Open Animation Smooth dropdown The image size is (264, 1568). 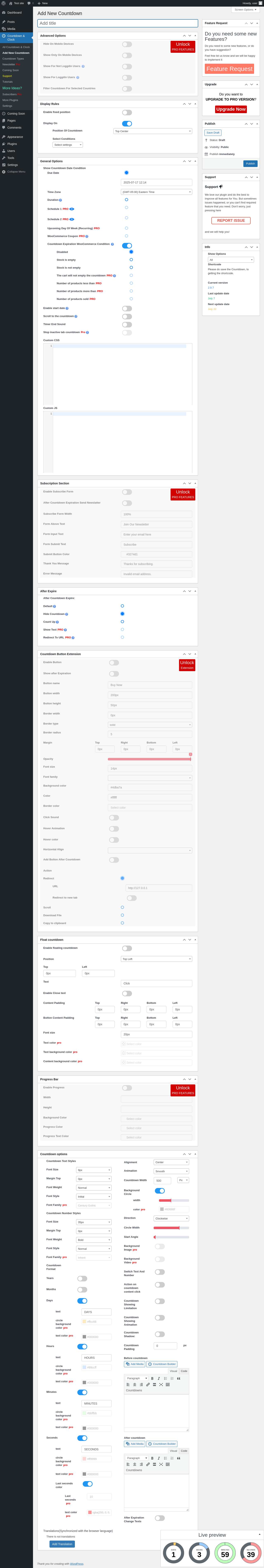pyautogui.click(x=171, y=1171)
